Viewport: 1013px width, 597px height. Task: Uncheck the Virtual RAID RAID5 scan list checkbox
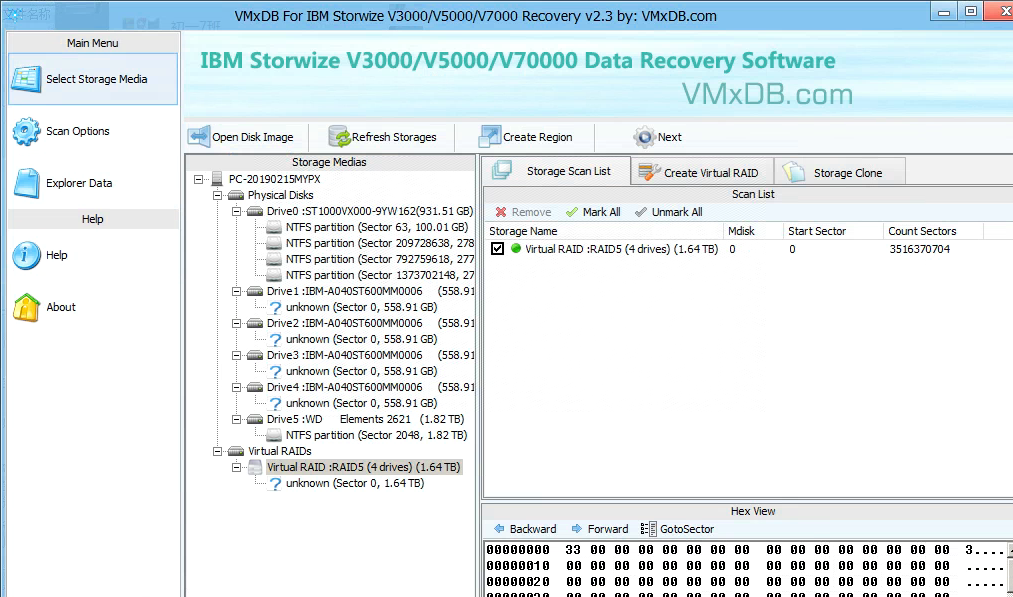pyautogui.click(x=497, y=249)
